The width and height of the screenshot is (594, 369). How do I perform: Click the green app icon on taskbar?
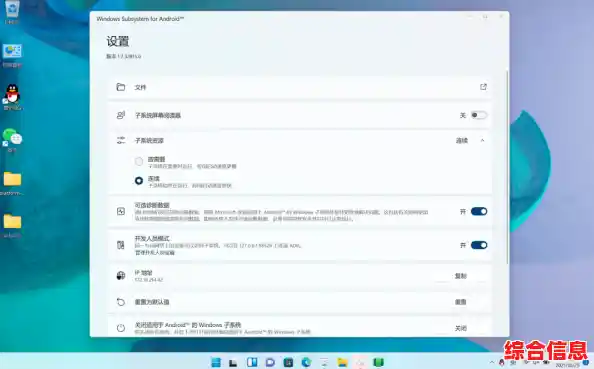378,363
